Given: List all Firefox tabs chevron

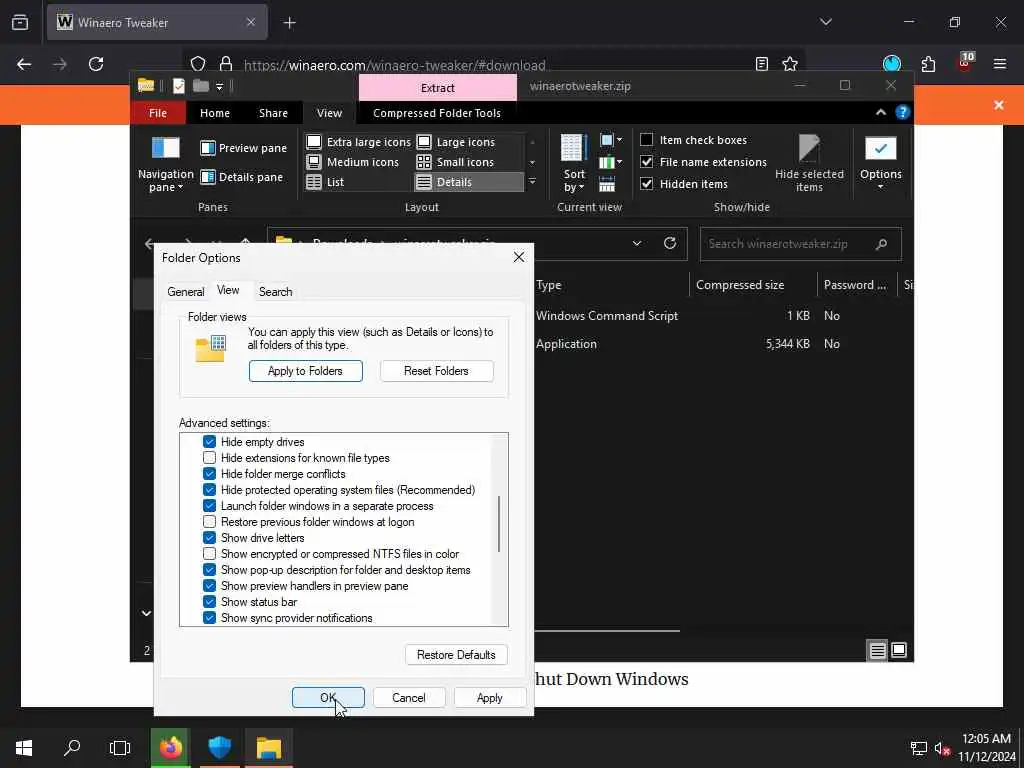Looking at the screenshot, I should [825, 22].
